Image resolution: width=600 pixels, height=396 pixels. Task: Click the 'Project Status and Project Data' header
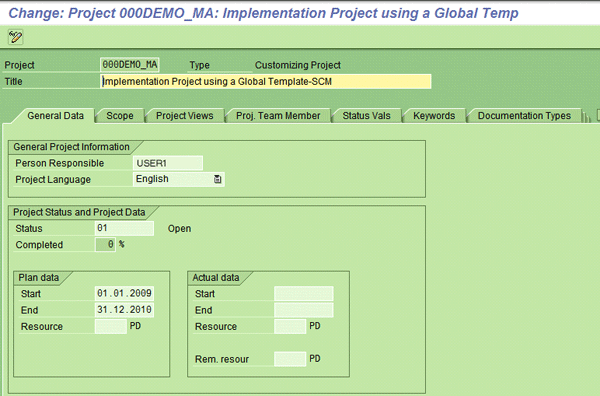coord(79,212)
